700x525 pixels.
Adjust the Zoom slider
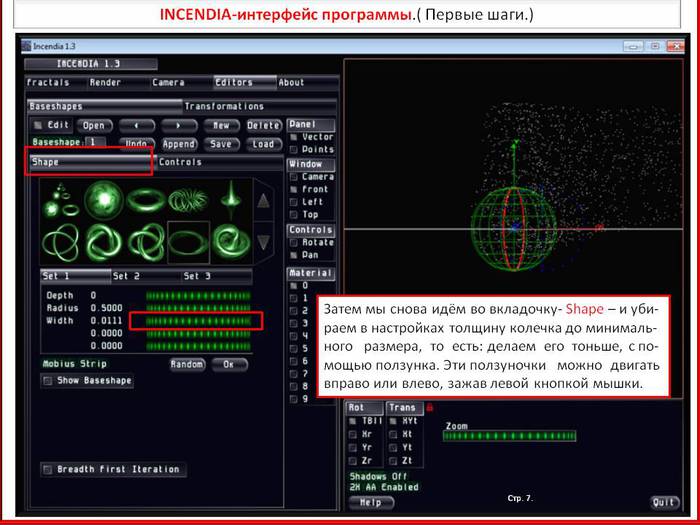point(509,436)
